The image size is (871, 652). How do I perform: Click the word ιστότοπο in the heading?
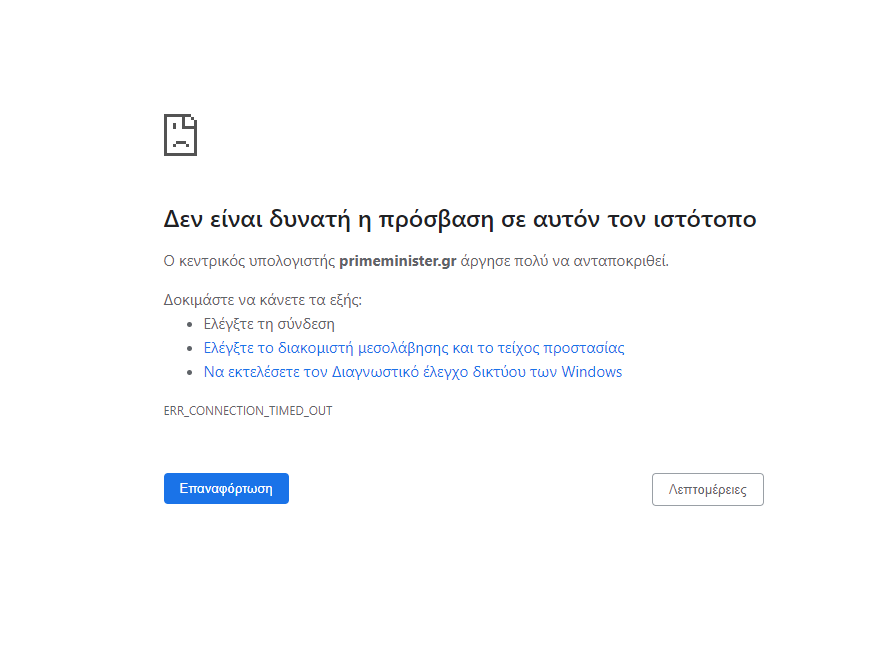tap(706, 220)
